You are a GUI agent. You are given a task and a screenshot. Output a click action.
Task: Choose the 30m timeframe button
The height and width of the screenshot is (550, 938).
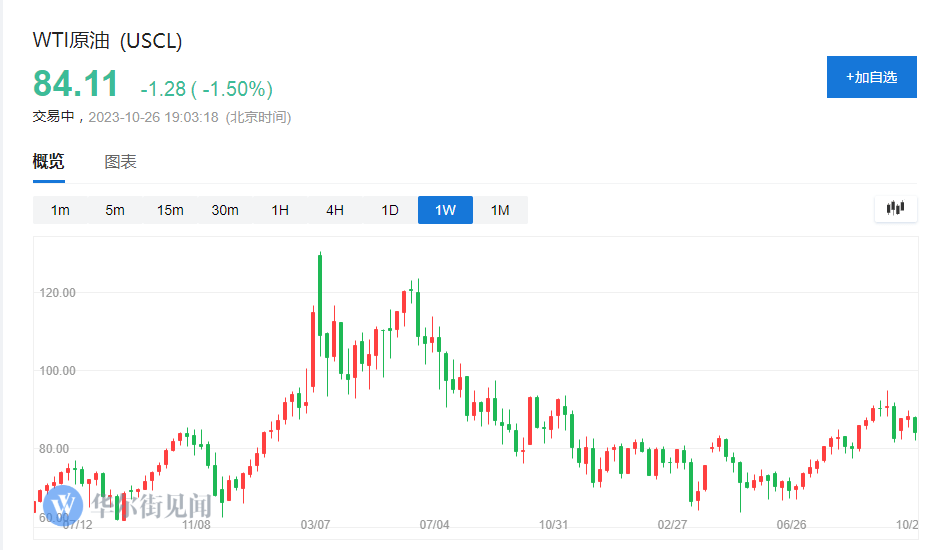pos(225,210)
